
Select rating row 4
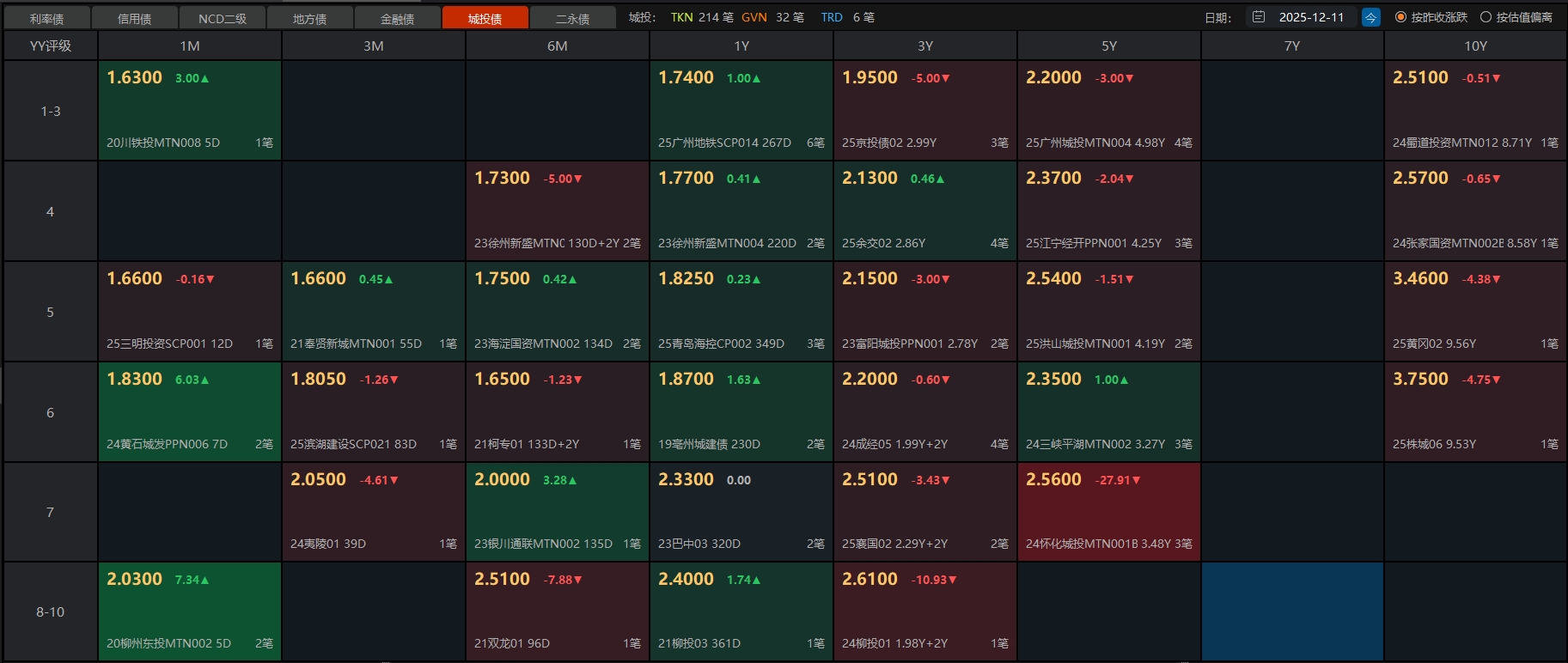pyautogui.click(x=51, y=211)
